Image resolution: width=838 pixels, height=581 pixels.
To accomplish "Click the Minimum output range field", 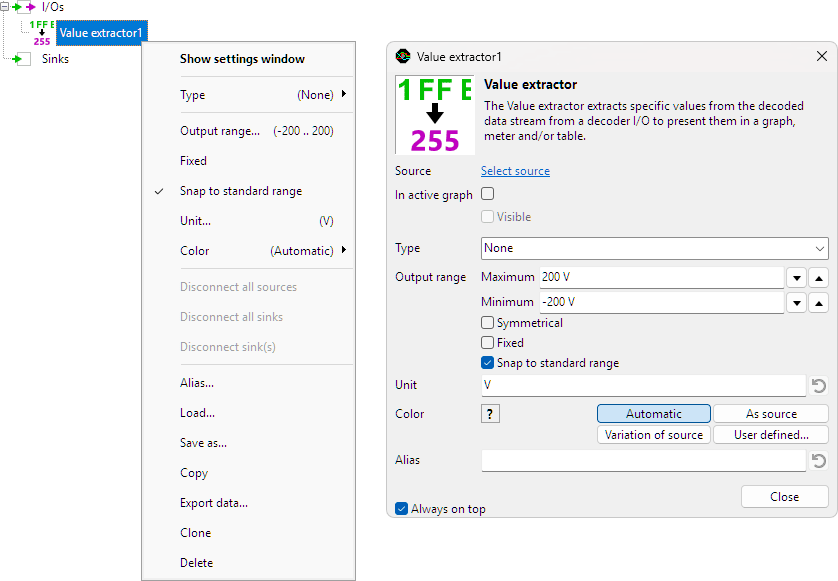I will point(662,303).
